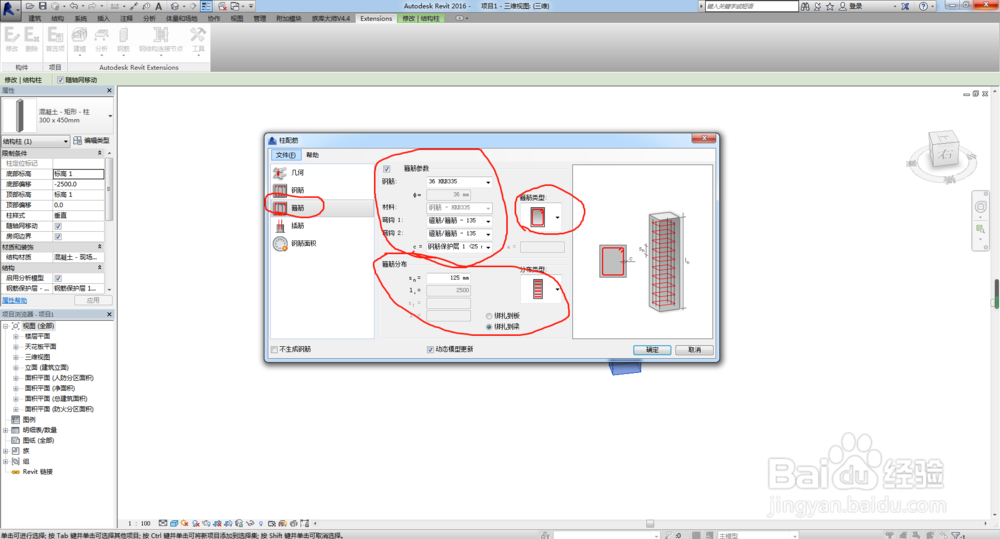Image resolution: width=1000 pixels, height=539 pixels.
Task: Click the 取消 (Cancel) button
Action: pyautogui.click(x=695, y=350)
